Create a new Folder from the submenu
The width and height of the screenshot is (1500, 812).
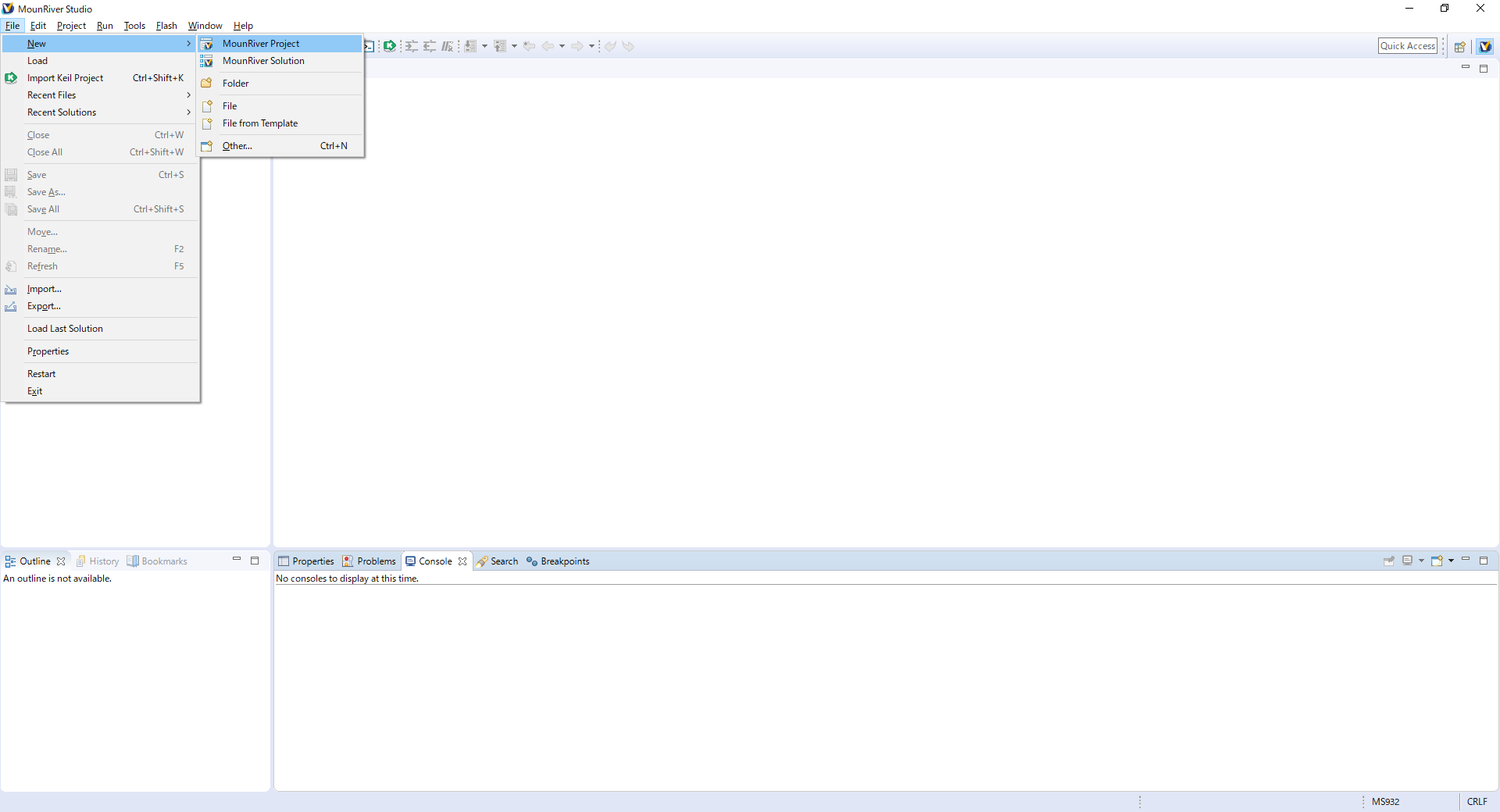tap(280, 84)
